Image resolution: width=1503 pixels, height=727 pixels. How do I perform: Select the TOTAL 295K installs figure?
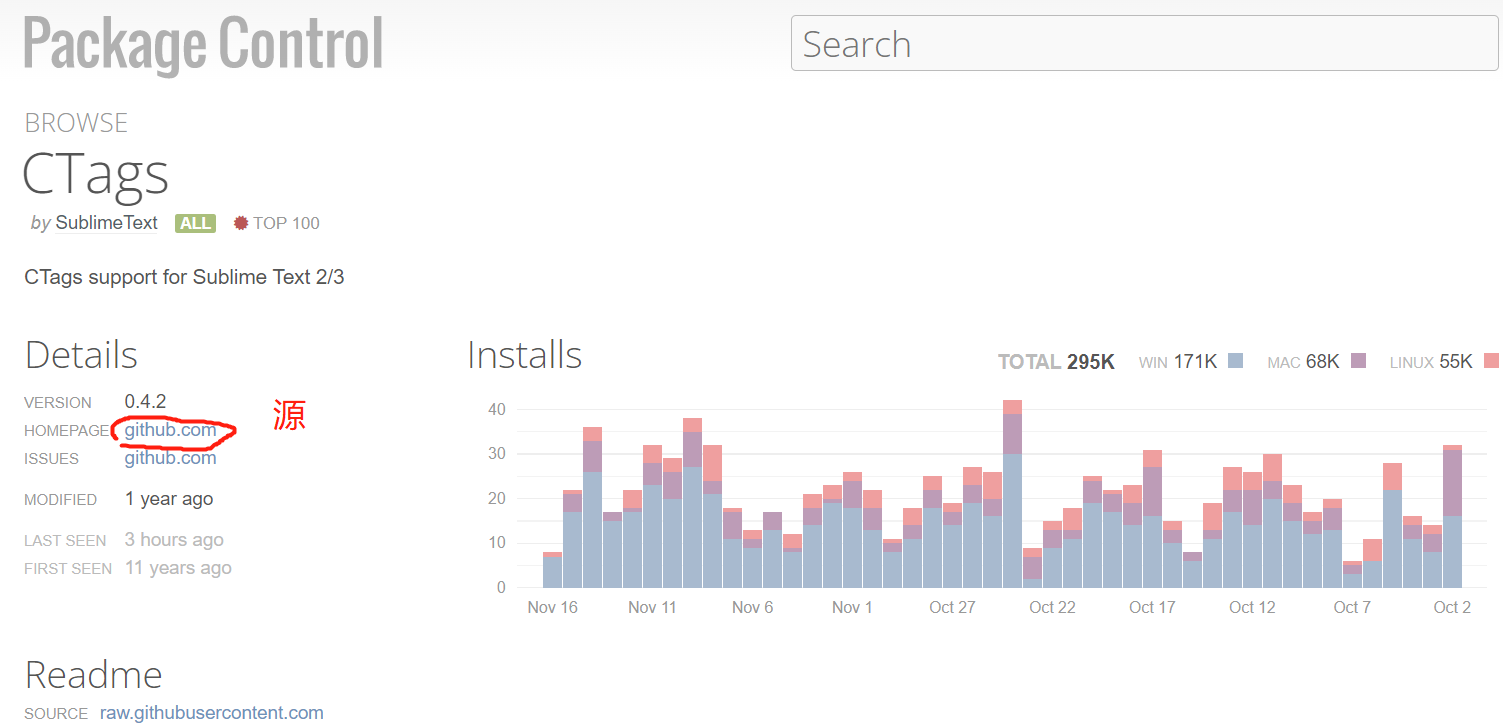point(1056,362)
